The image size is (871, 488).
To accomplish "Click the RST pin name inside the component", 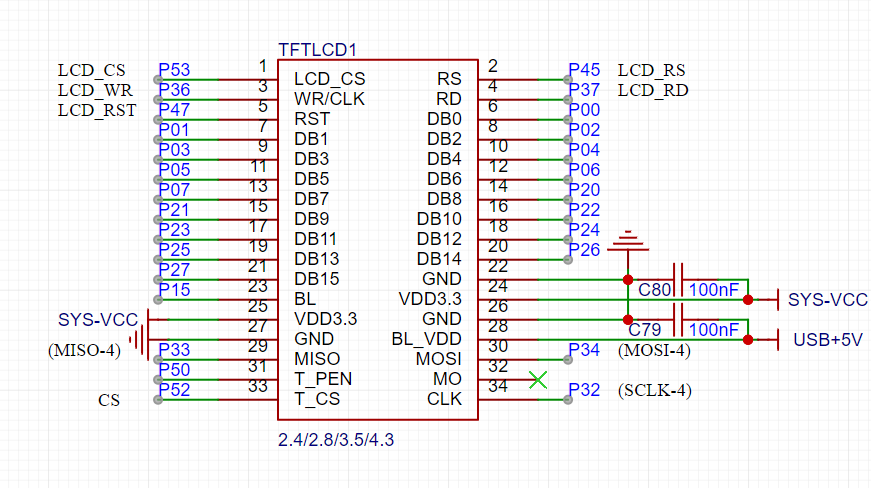I will point(312,119).
